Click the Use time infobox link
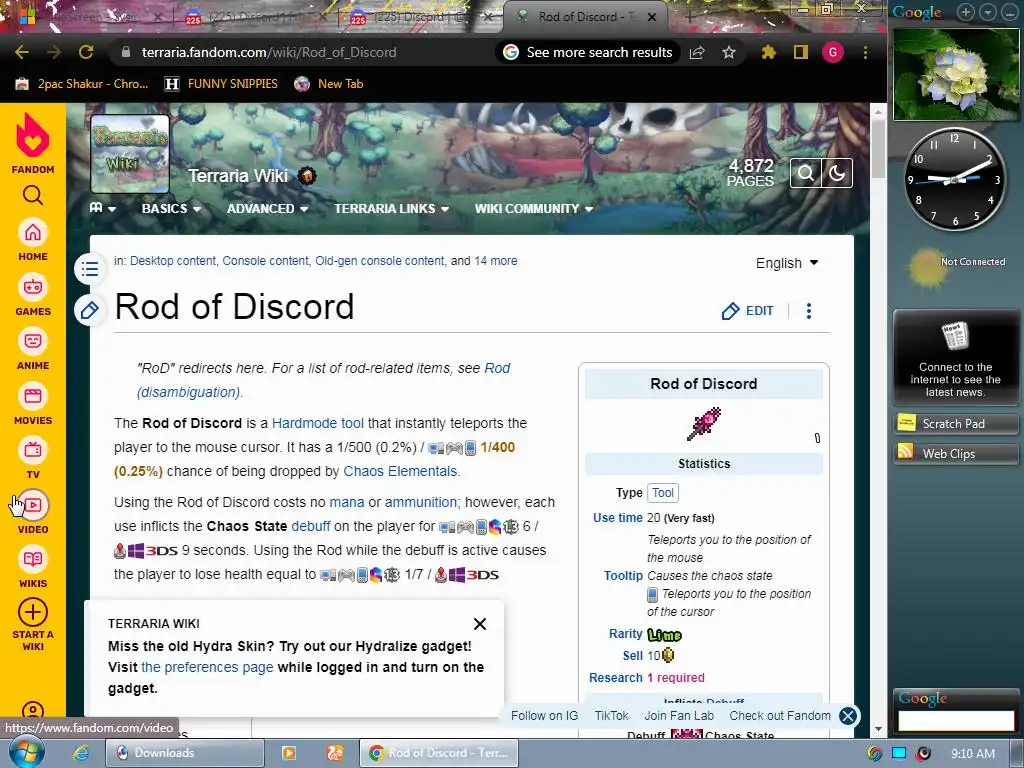Screen dimensions: 1024x768 (x=618, y=518)
